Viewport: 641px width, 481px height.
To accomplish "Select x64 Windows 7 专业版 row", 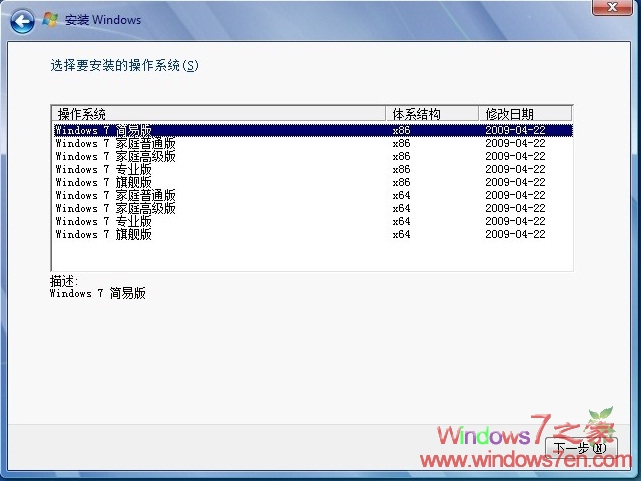I will coord(312,221).
